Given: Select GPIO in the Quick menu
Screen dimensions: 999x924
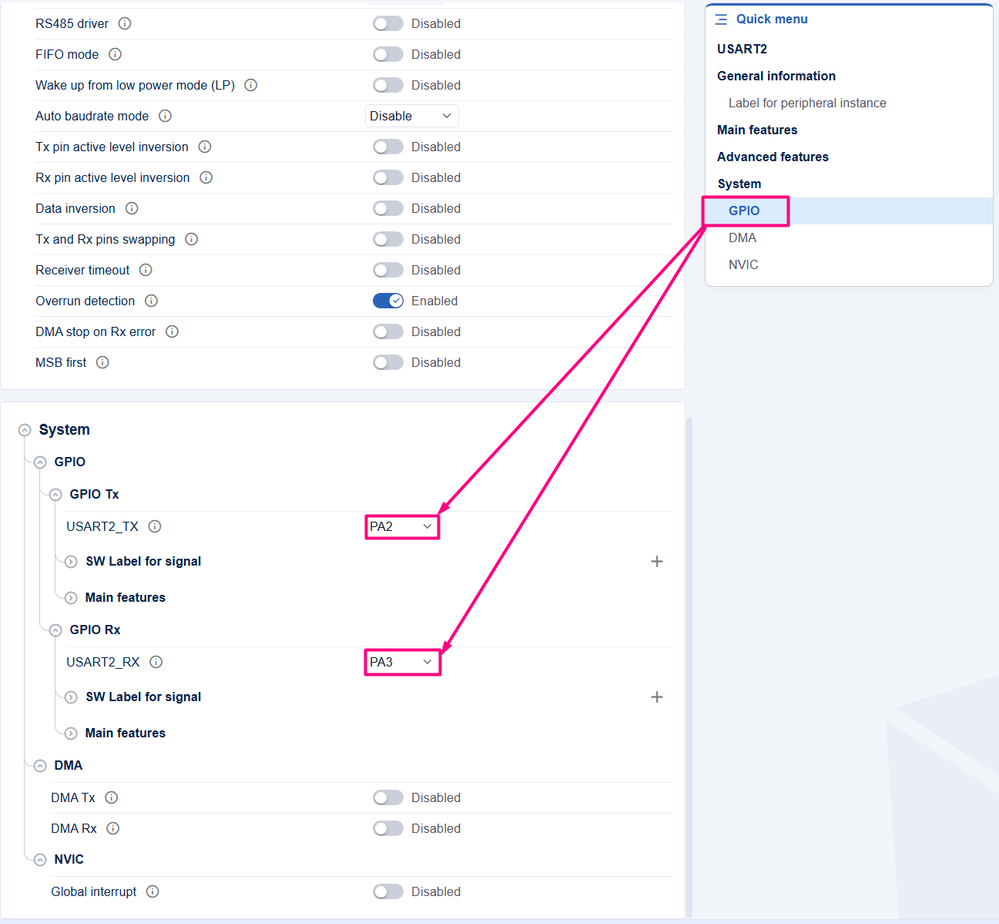Looking at the screenshot, I should coord(744,211).
